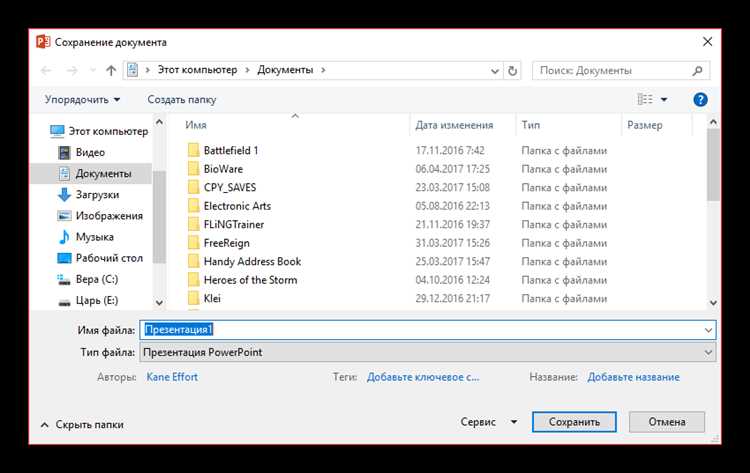The image size is (750, 473).
Task: Sort by the Дата изменения column
Action: 454,125
